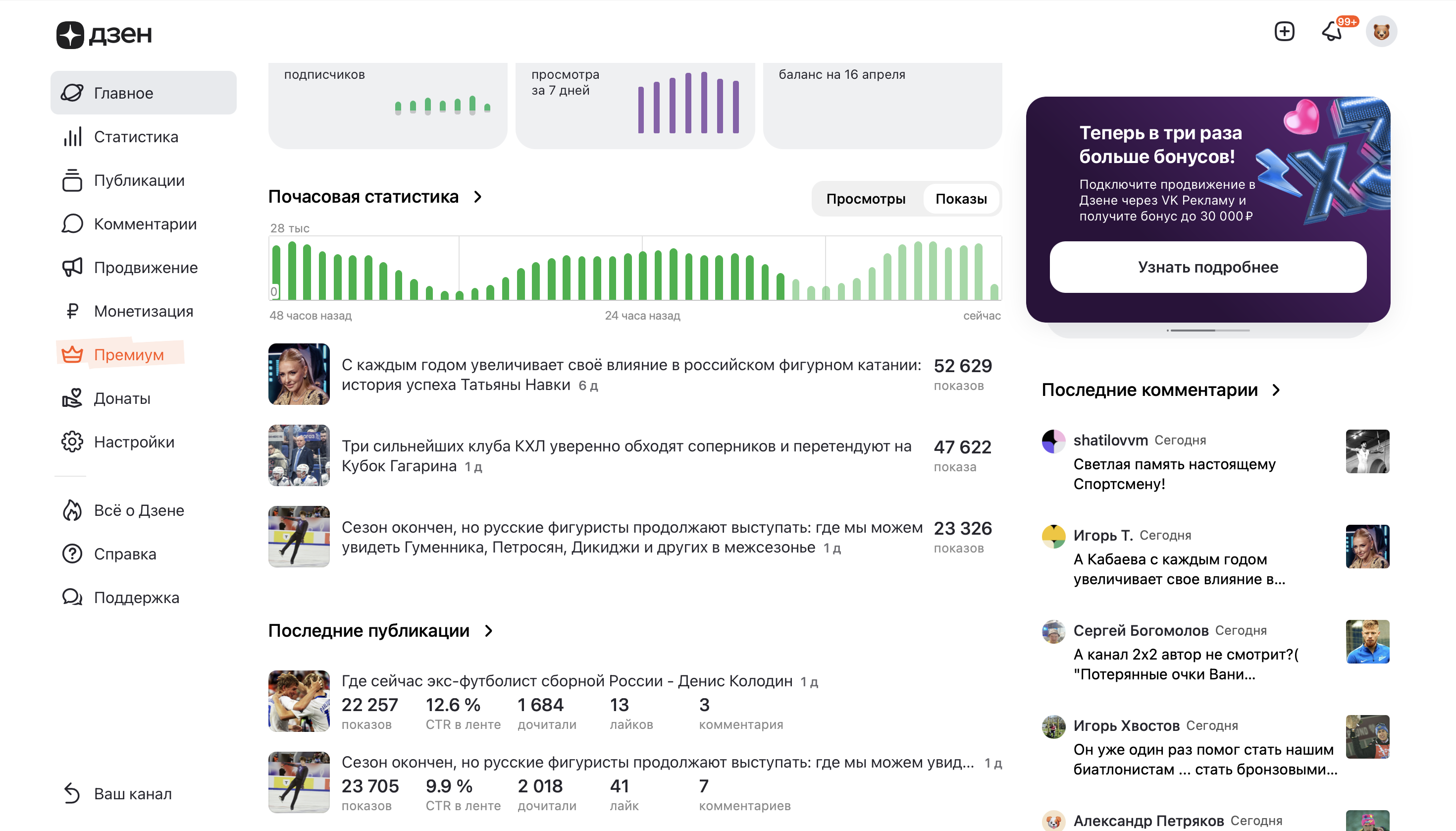Screen dimensions: 1456x831
Task: Switch hourly chart to Показы
Action: point(961,199)
